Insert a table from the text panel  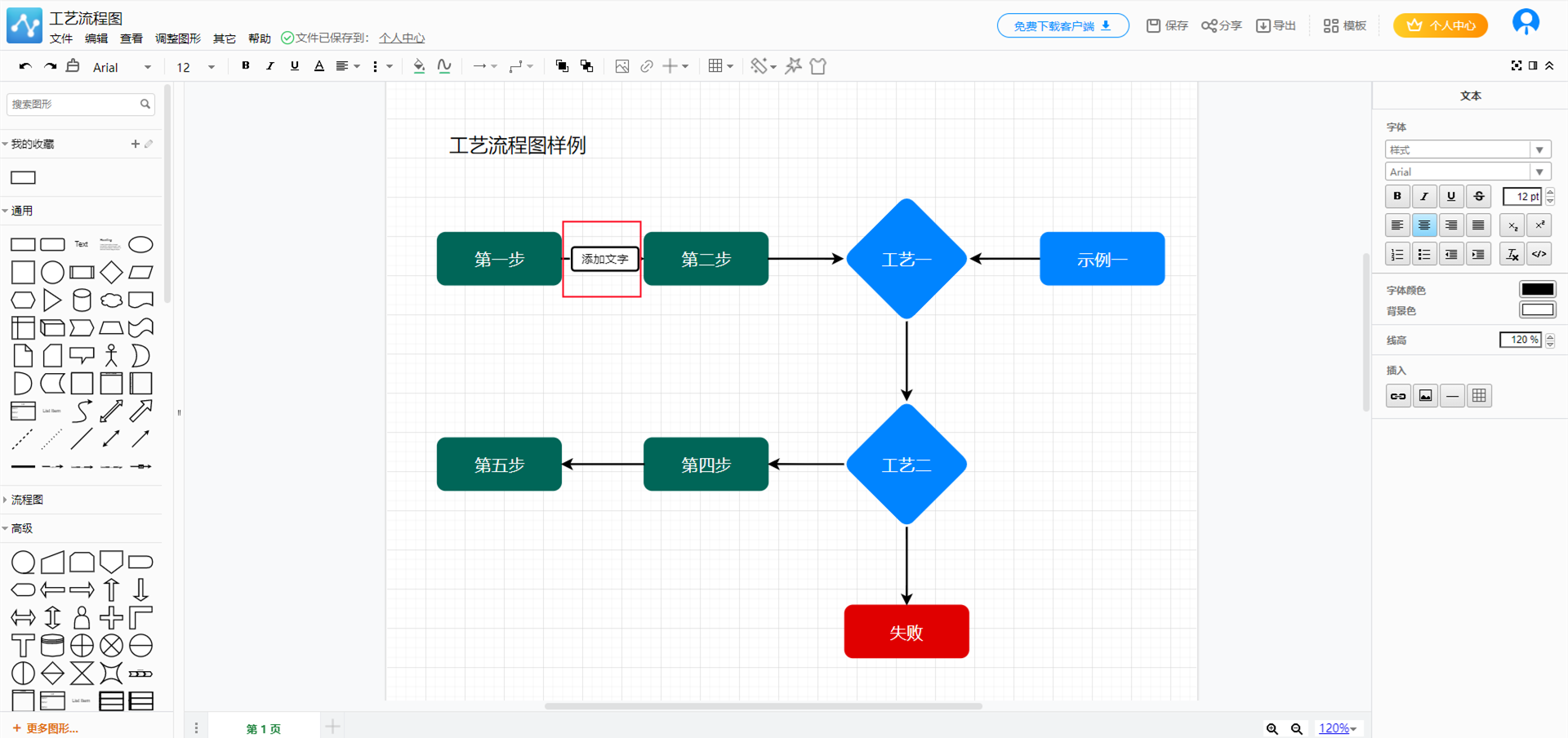tap(1479, 396)
